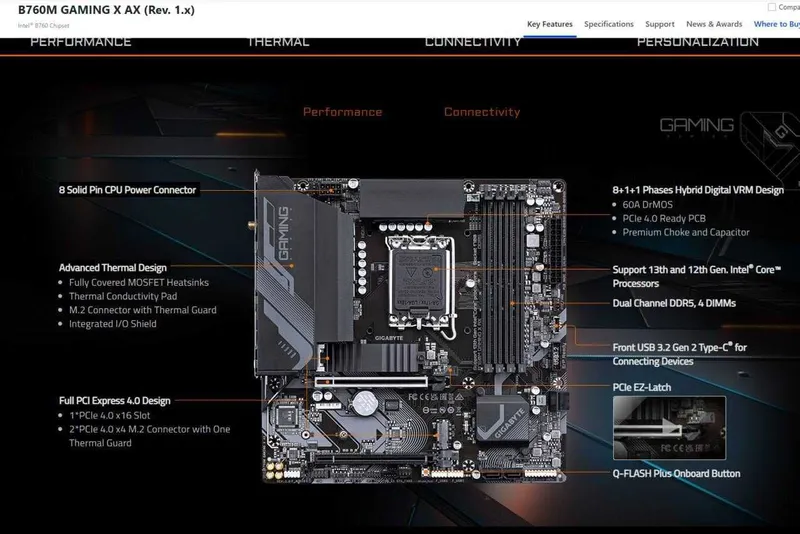Select Support 13th and 12th Gen label
Viewport: 800px width, 534px height.
696,276
